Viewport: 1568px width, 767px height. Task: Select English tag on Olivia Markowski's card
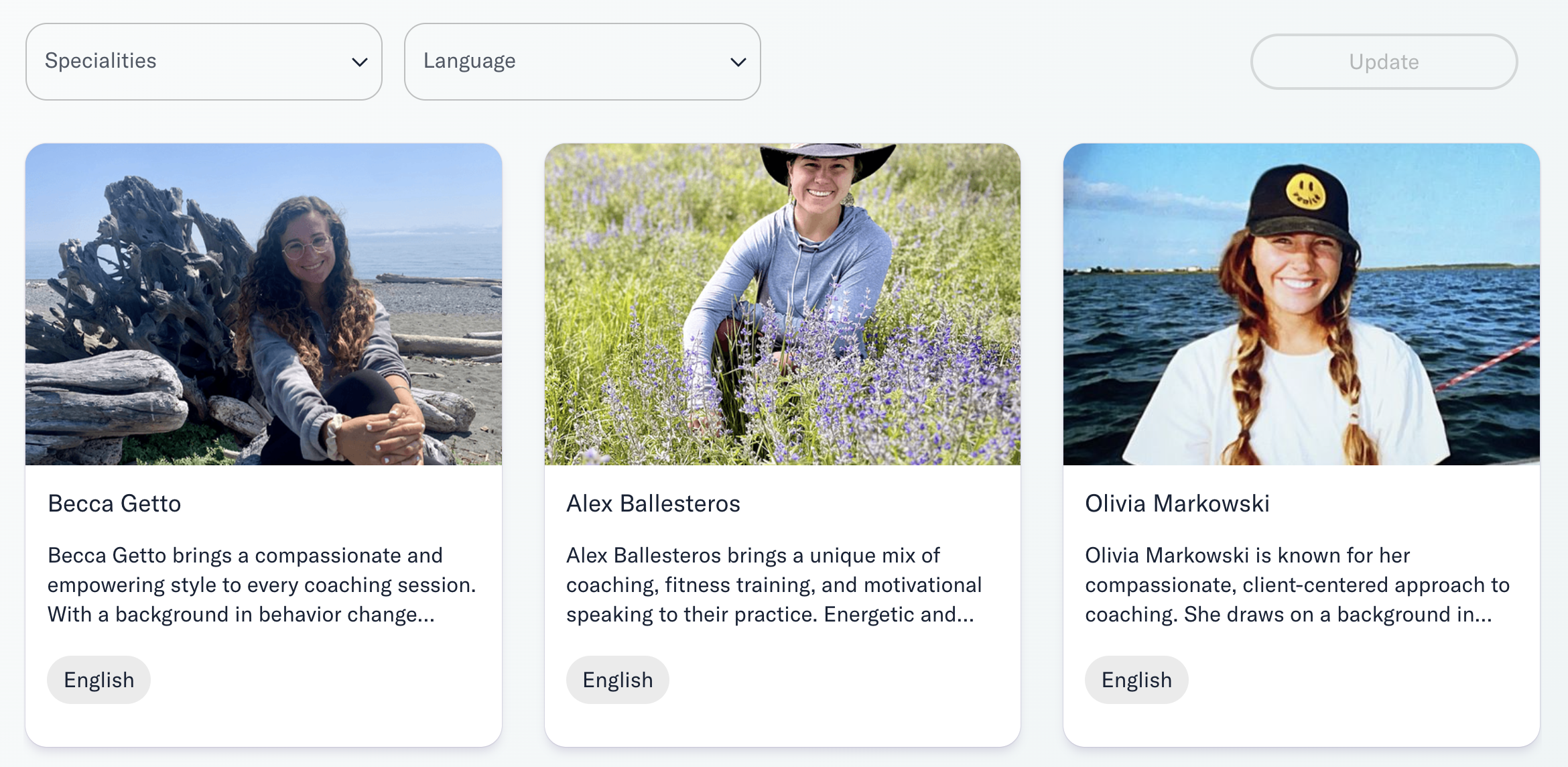[1136, 680]
